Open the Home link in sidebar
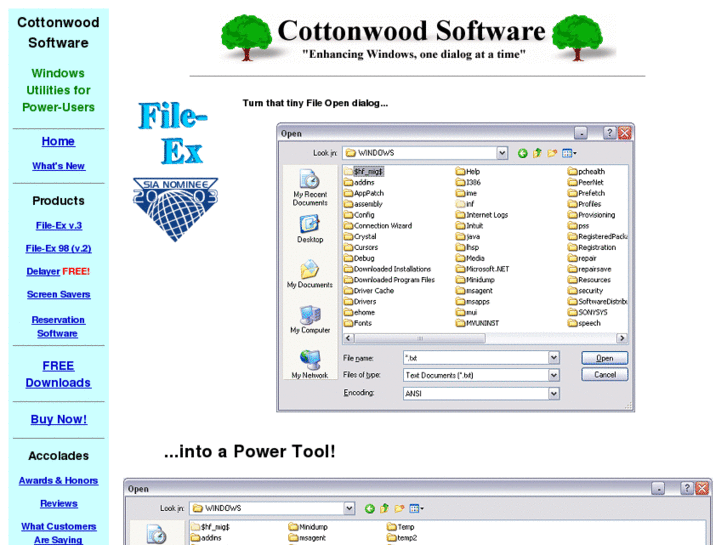This screenshot has height=545, width=727. 58,141
